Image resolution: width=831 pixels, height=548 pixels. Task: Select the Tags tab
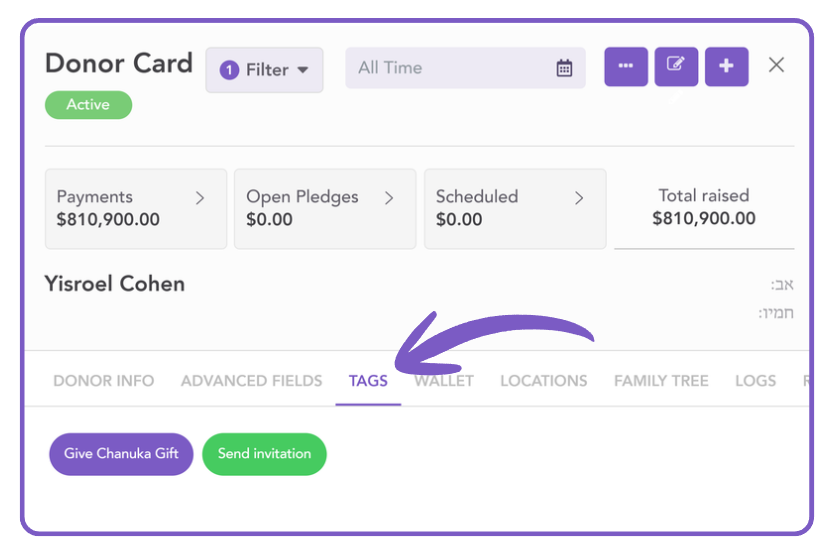[x=368, y=381]
